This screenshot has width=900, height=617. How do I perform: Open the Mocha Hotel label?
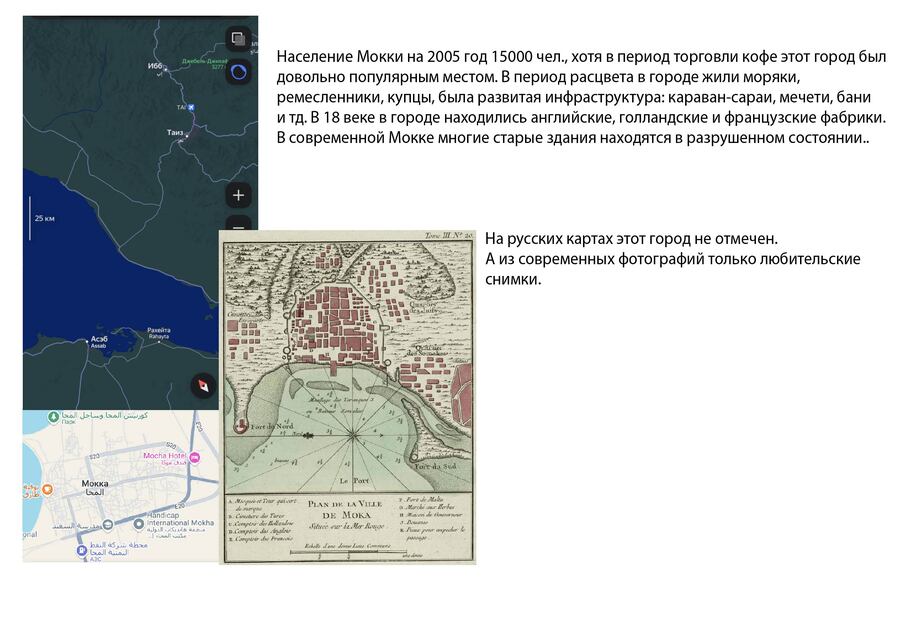165,456
